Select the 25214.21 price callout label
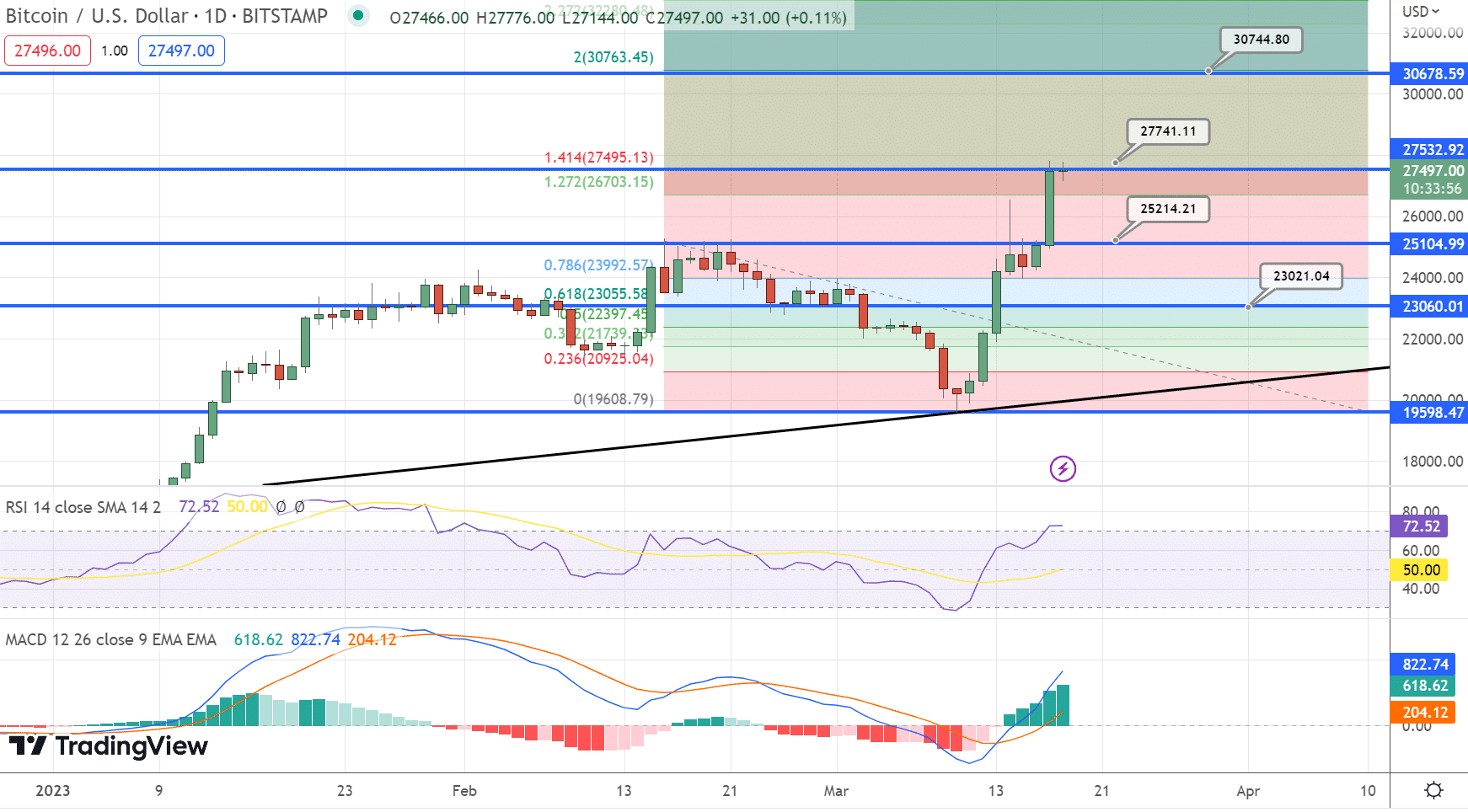 1168,209
